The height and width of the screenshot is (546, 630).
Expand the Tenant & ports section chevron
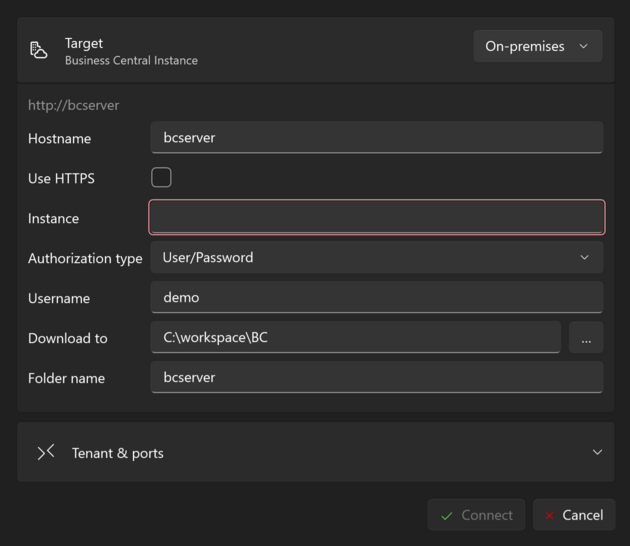(597, 452)
